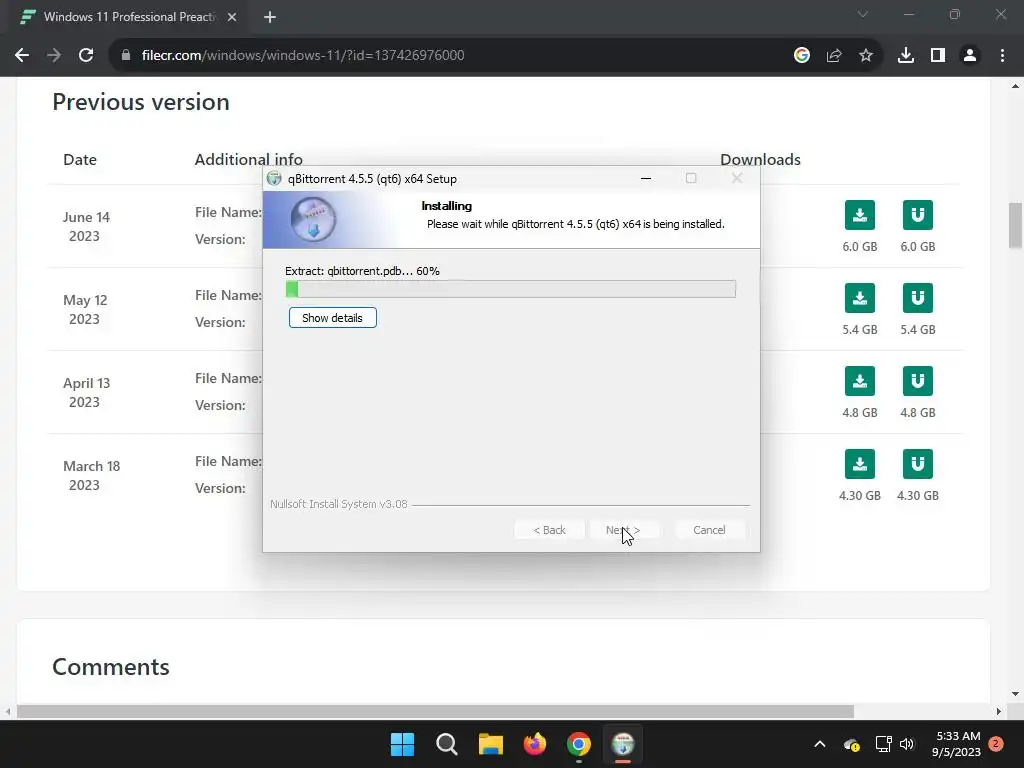Click the Google icon in the address bar
The image size is (1024, 768).
801,56
